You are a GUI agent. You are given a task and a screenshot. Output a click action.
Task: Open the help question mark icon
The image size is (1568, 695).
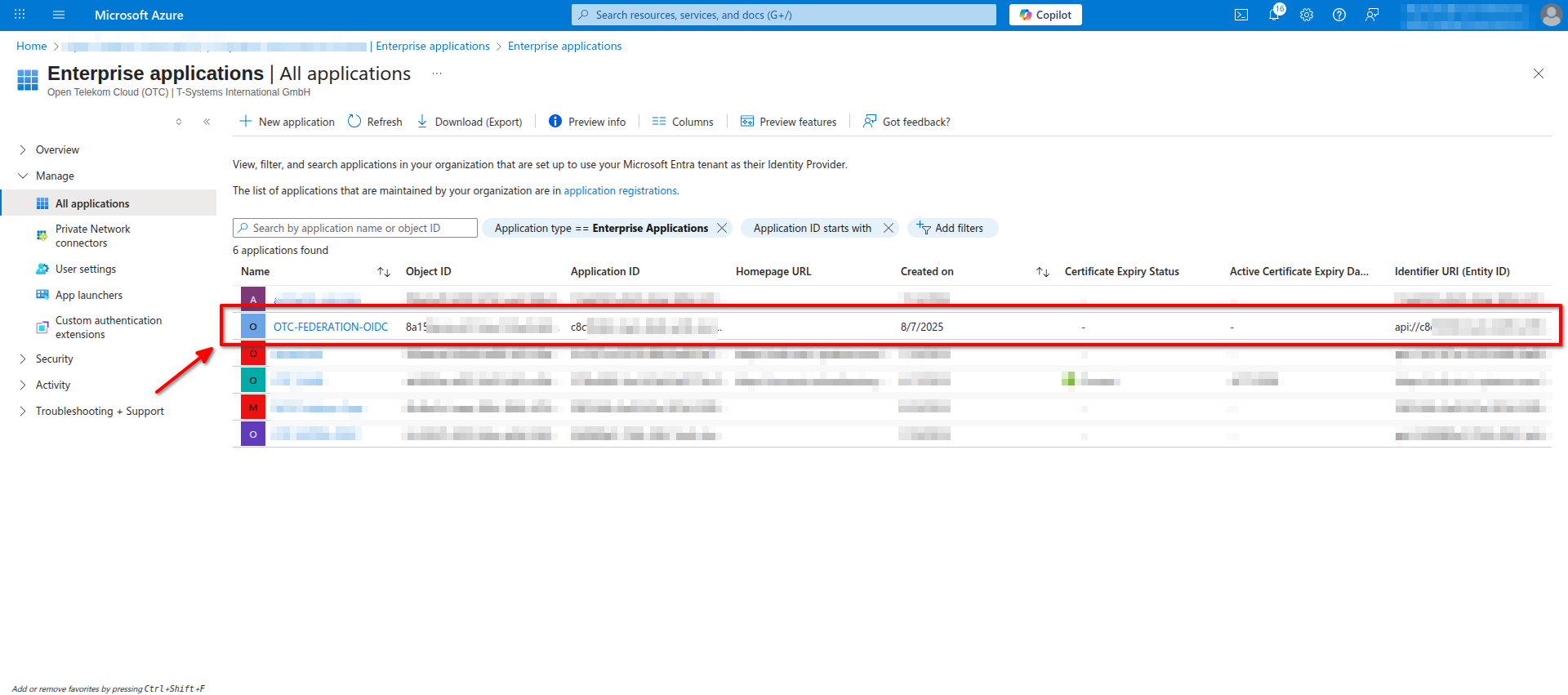[1339, 15]
